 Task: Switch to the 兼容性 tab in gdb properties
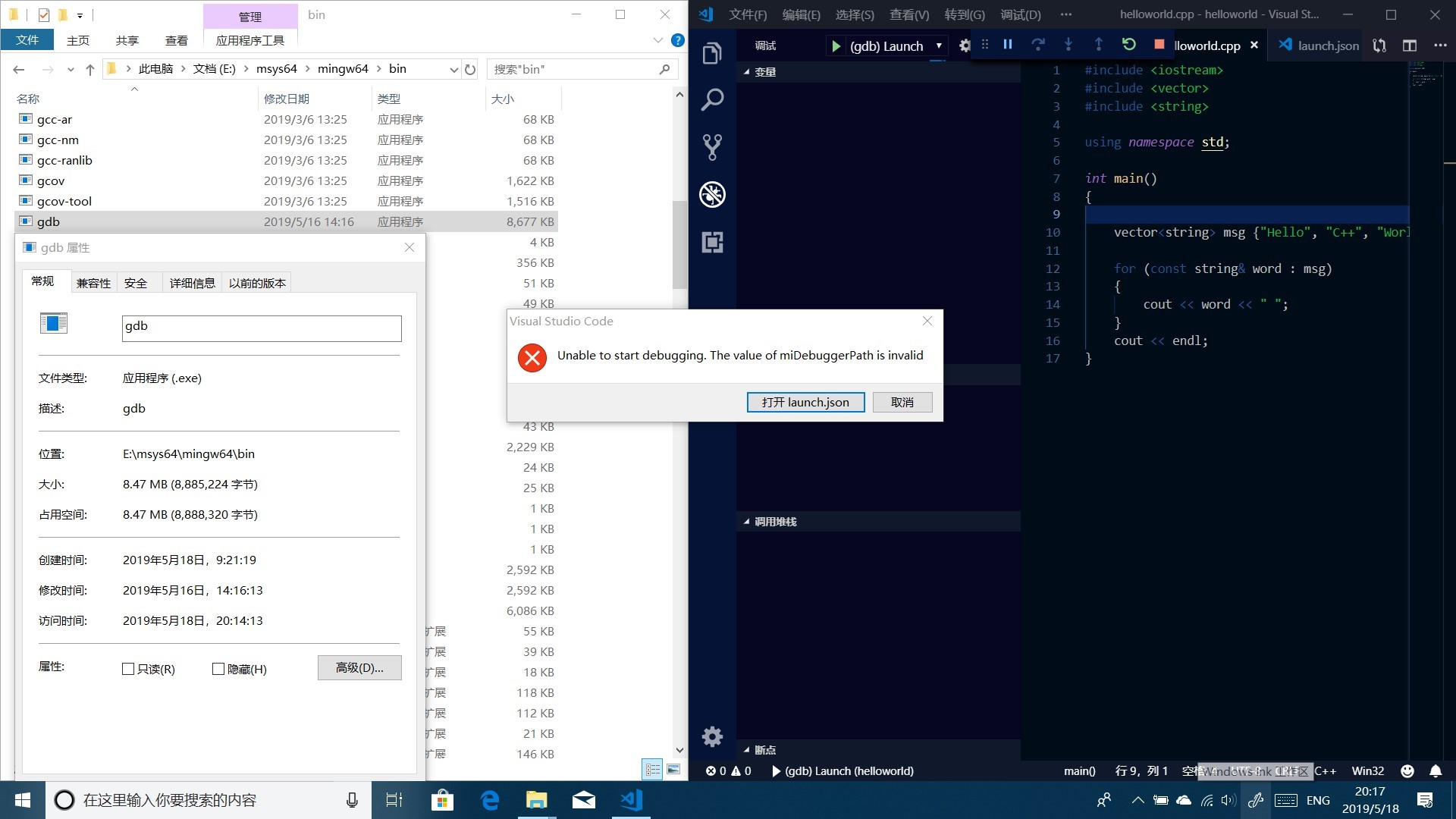click(93, 283)
